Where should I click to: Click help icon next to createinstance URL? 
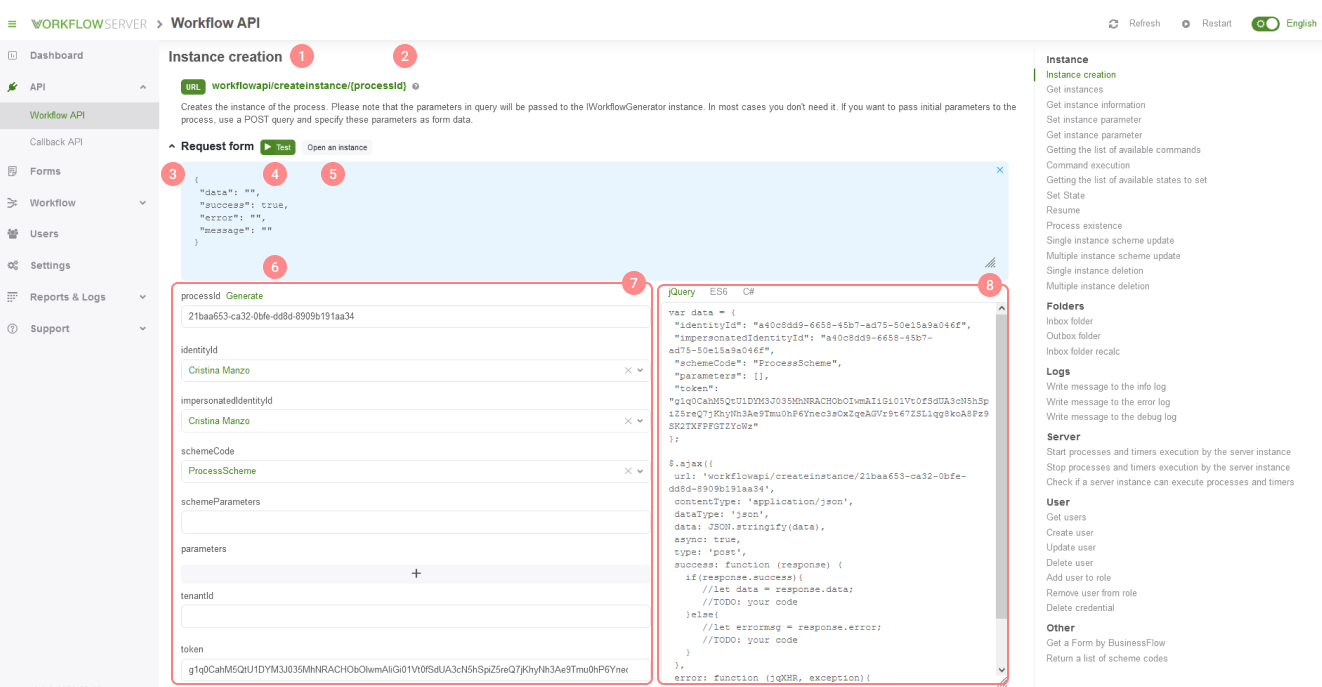[415, 87]
